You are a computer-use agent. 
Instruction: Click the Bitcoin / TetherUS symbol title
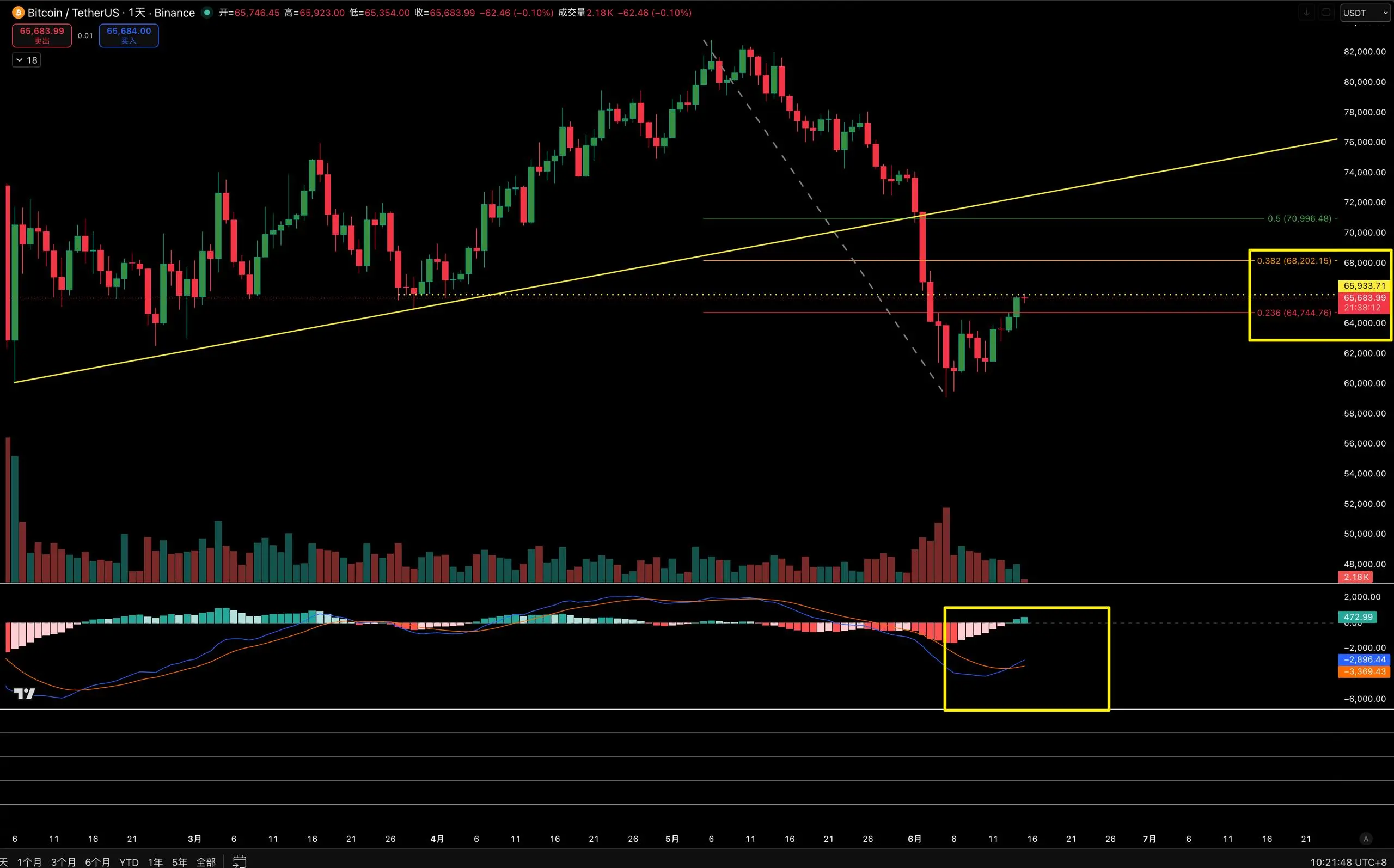pos(73,13)
